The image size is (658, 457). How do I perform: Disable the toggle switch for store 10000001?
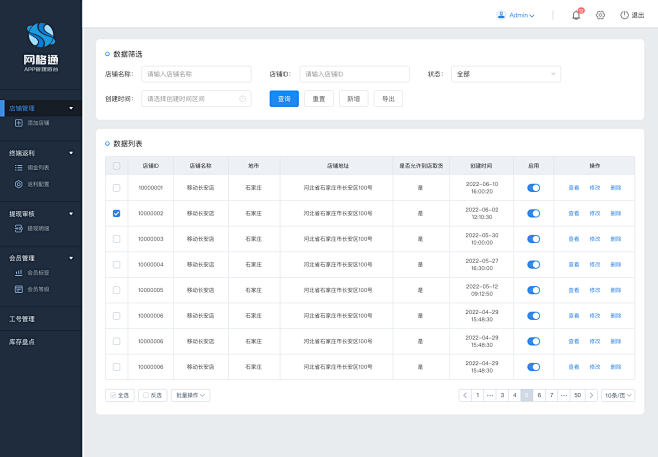[x=533, y=187]
